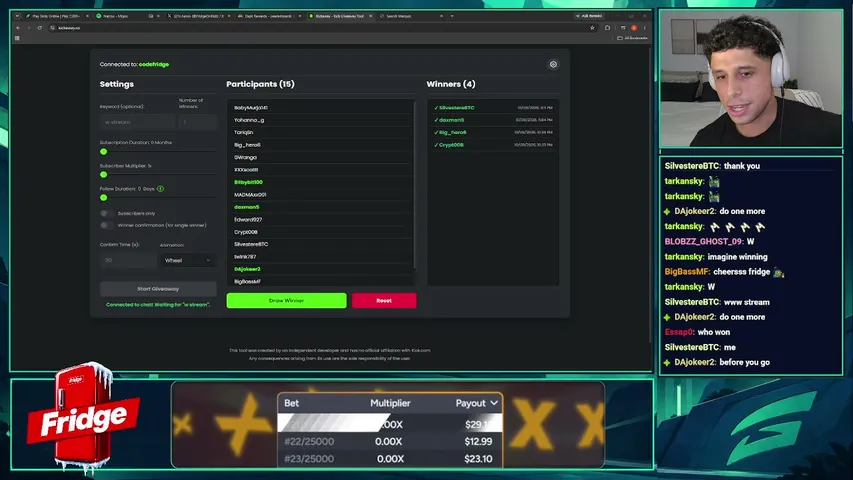Viewport: 853px width, 480px height.
Task: Click the $23.10 payout value
Action: pyautogui.click(x=478, y=459)
